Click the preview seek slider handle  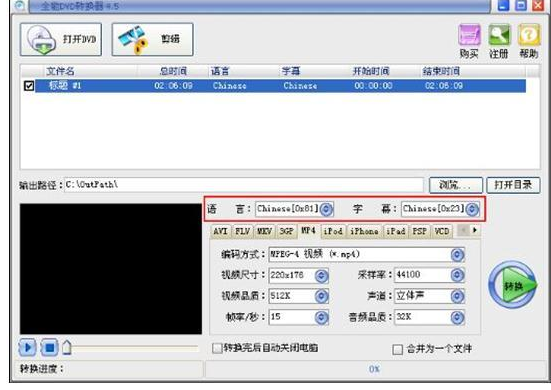click(67, 348)
